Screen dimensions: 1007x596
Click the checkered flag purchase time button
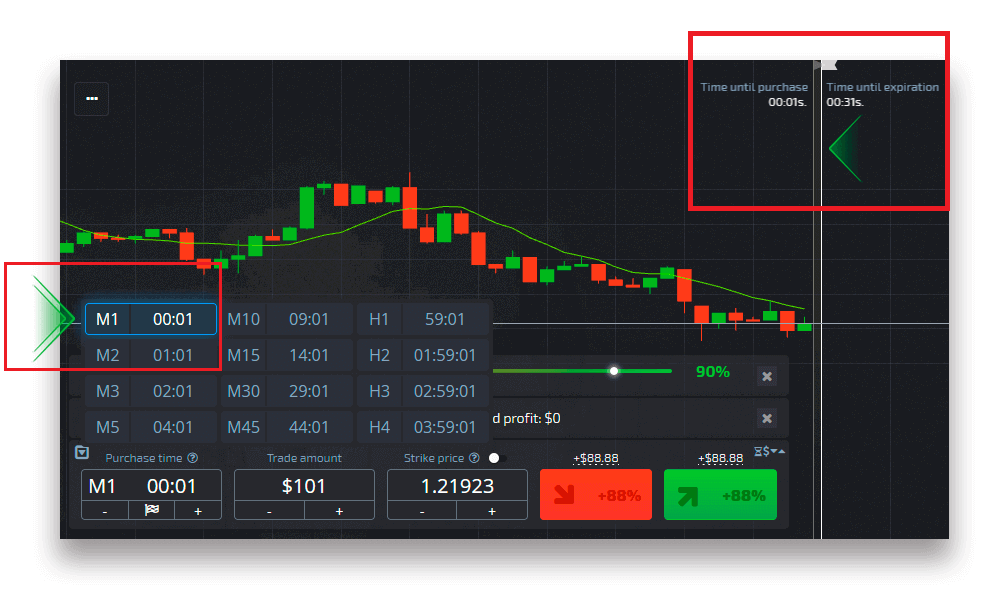pyautogui.click(x=152, y=510)
